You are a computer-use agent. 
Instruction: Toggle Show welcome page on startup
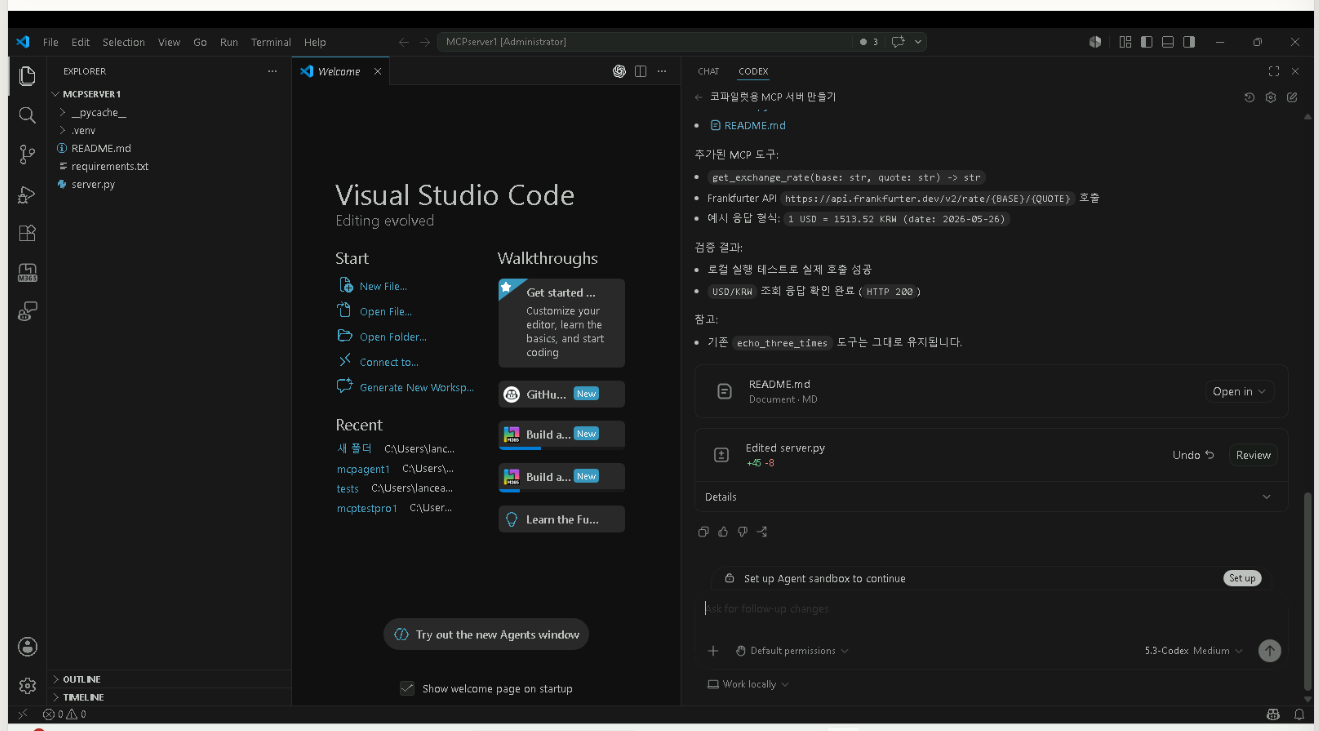click(407, 688)
